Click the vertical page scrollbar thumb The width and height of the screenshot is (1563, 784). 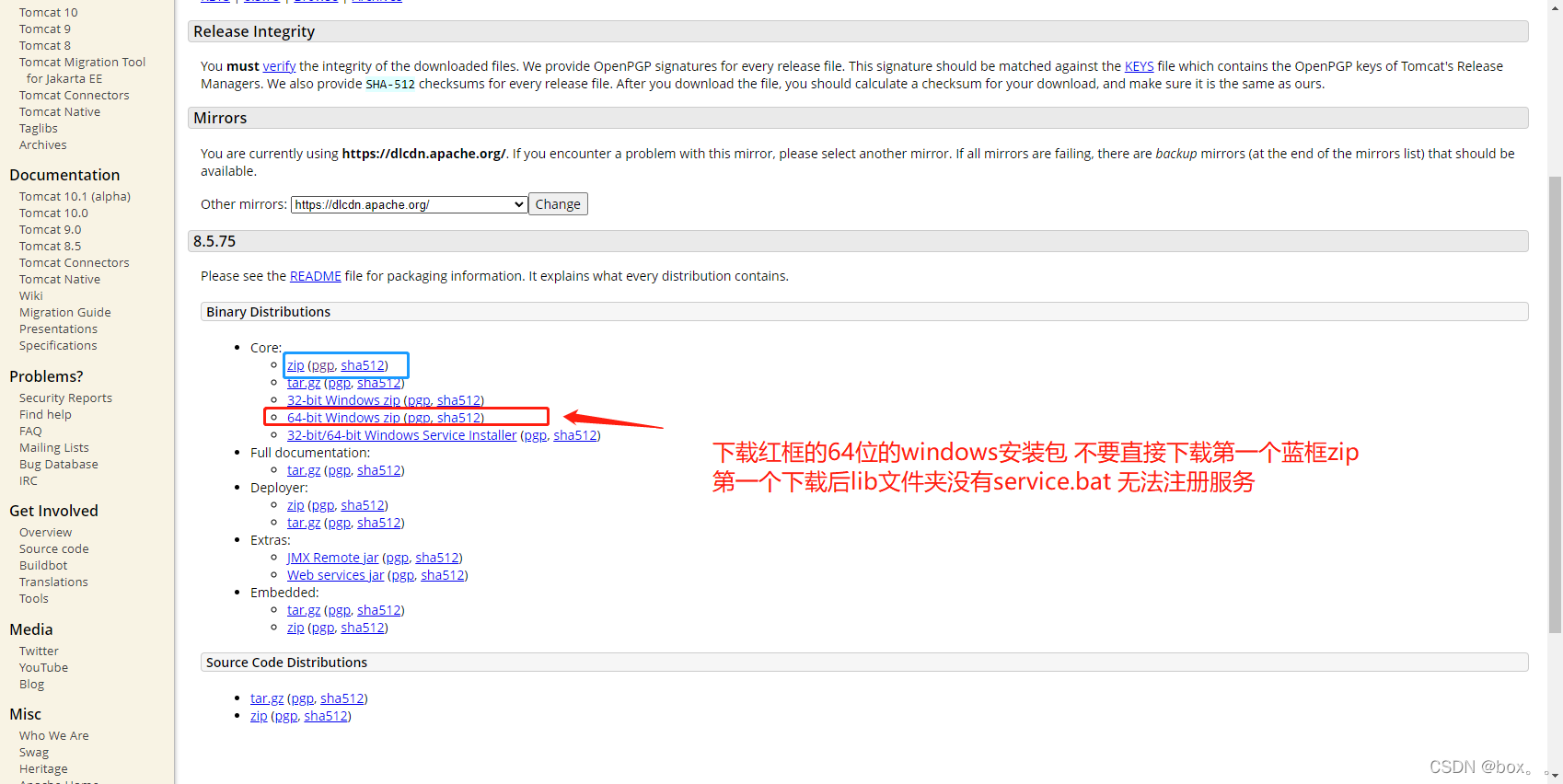pyautogui.click(x=1555, y=405)
